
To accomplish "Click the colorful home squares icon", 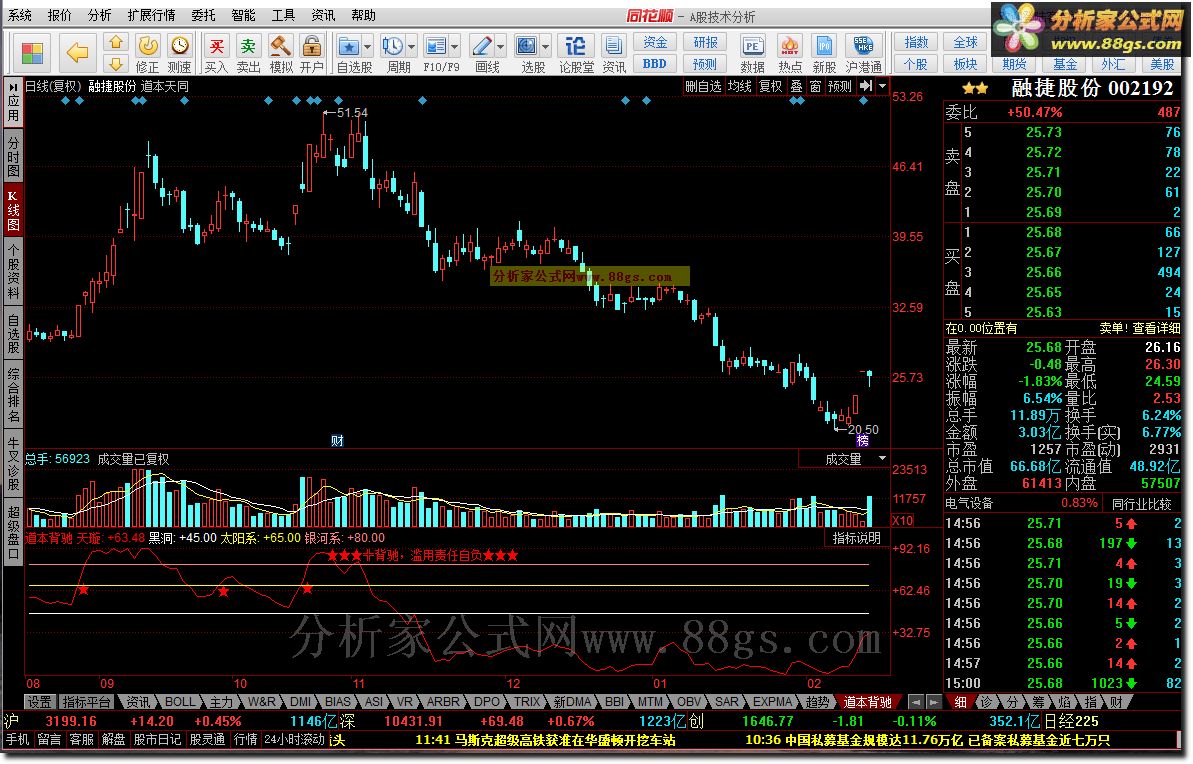I will (x=32, y=53).
